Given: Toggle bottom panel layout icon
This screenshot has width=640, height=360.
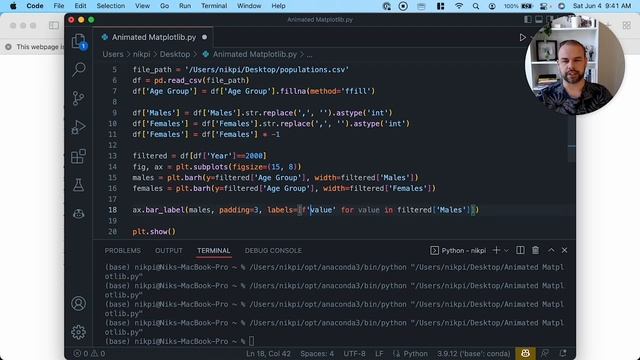Looking at the screenshot, I should [x=539, y=20].
